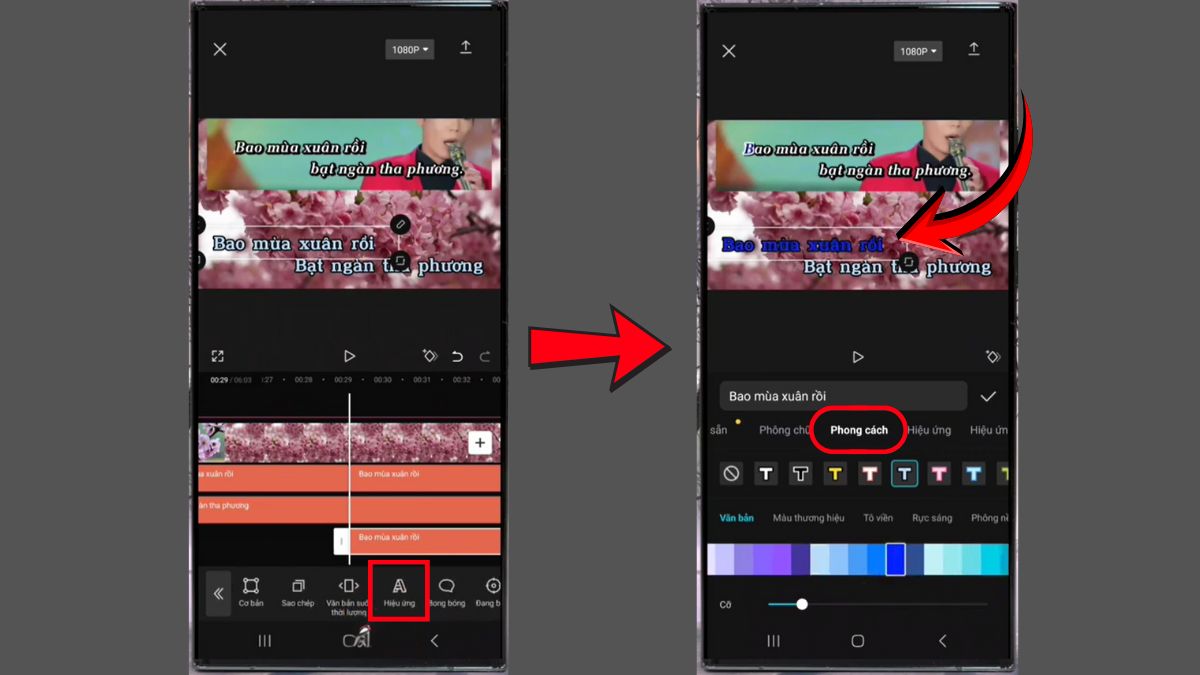This screenshot has width=1200, height=675.
Task: Switch to the Phong cách tab
Action: [x=858, y=430]
